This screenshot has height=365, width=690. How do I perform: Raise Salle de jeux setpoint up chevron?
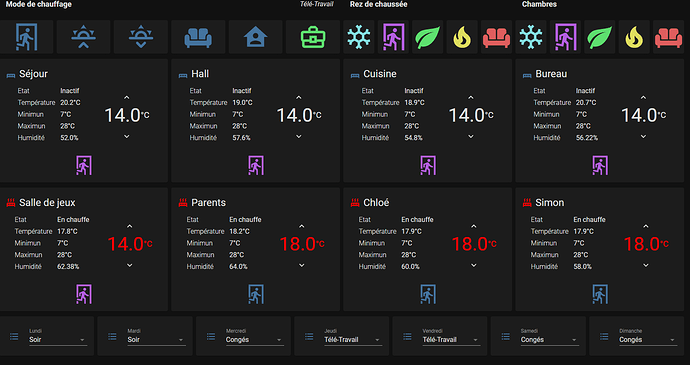click(129, 226)
